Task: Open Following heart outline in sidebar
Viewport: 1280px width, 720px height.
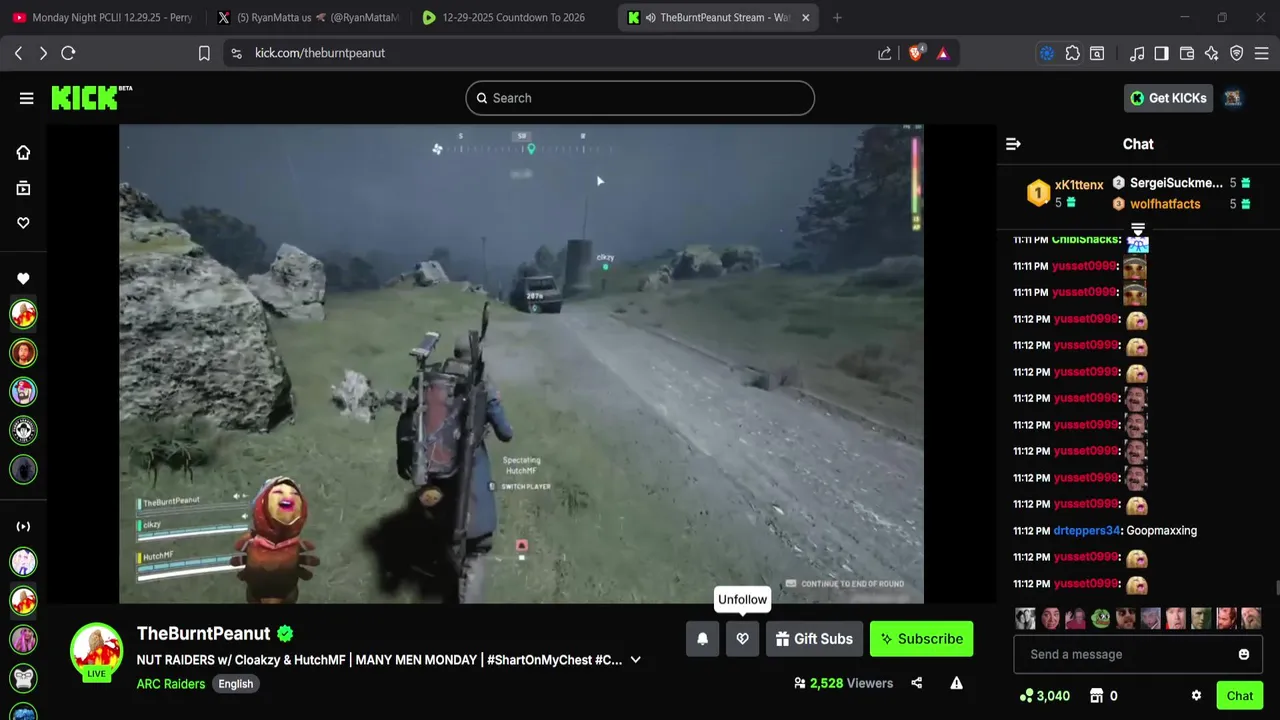Action: (23, 223)
